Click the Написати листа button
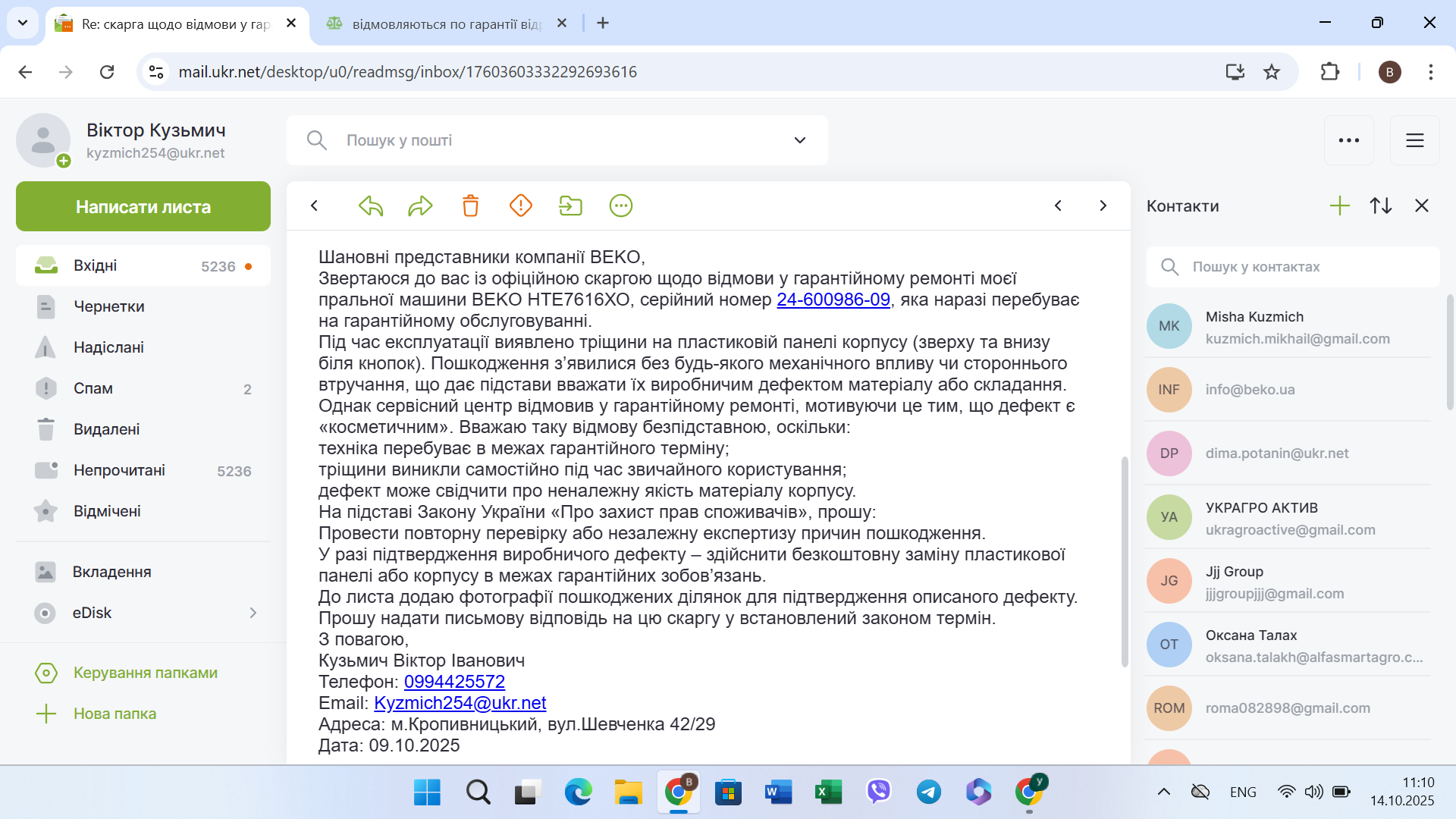Image resolution: width=1456 pixels, height=819 pixels. [x=143, y=207]
